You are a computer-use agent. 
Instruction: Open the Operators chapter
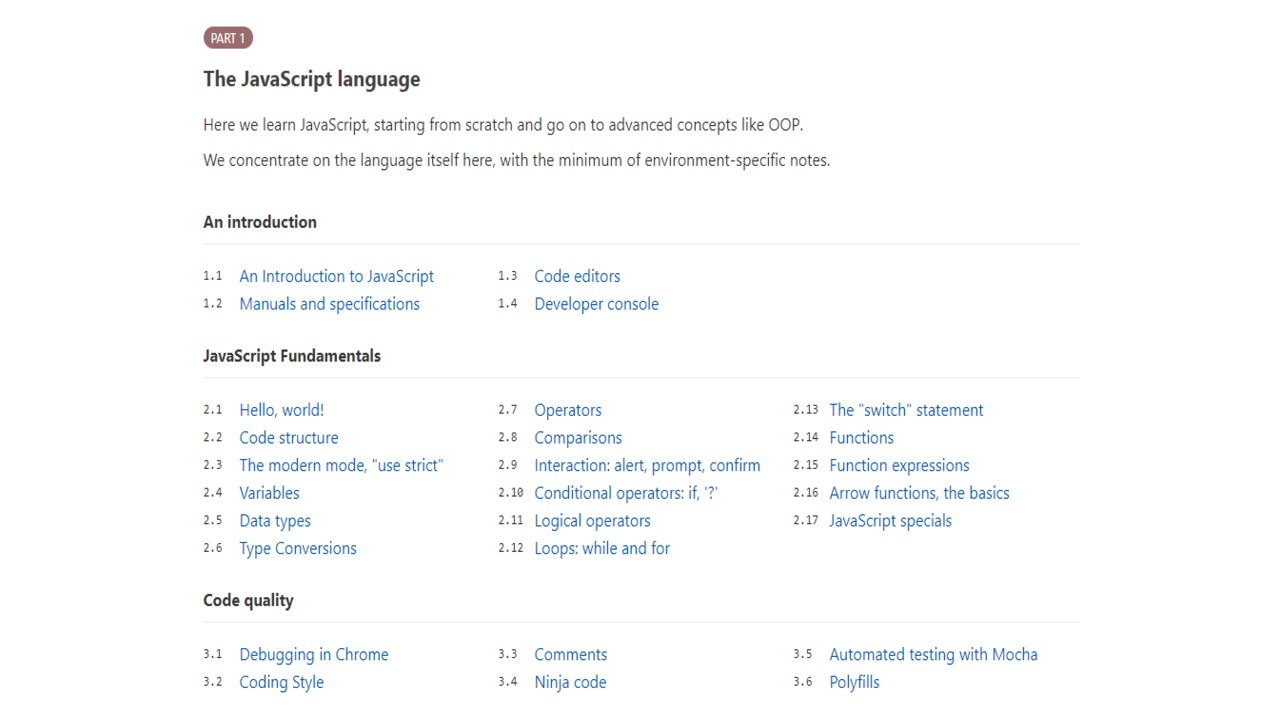click(x=568, y=410)
